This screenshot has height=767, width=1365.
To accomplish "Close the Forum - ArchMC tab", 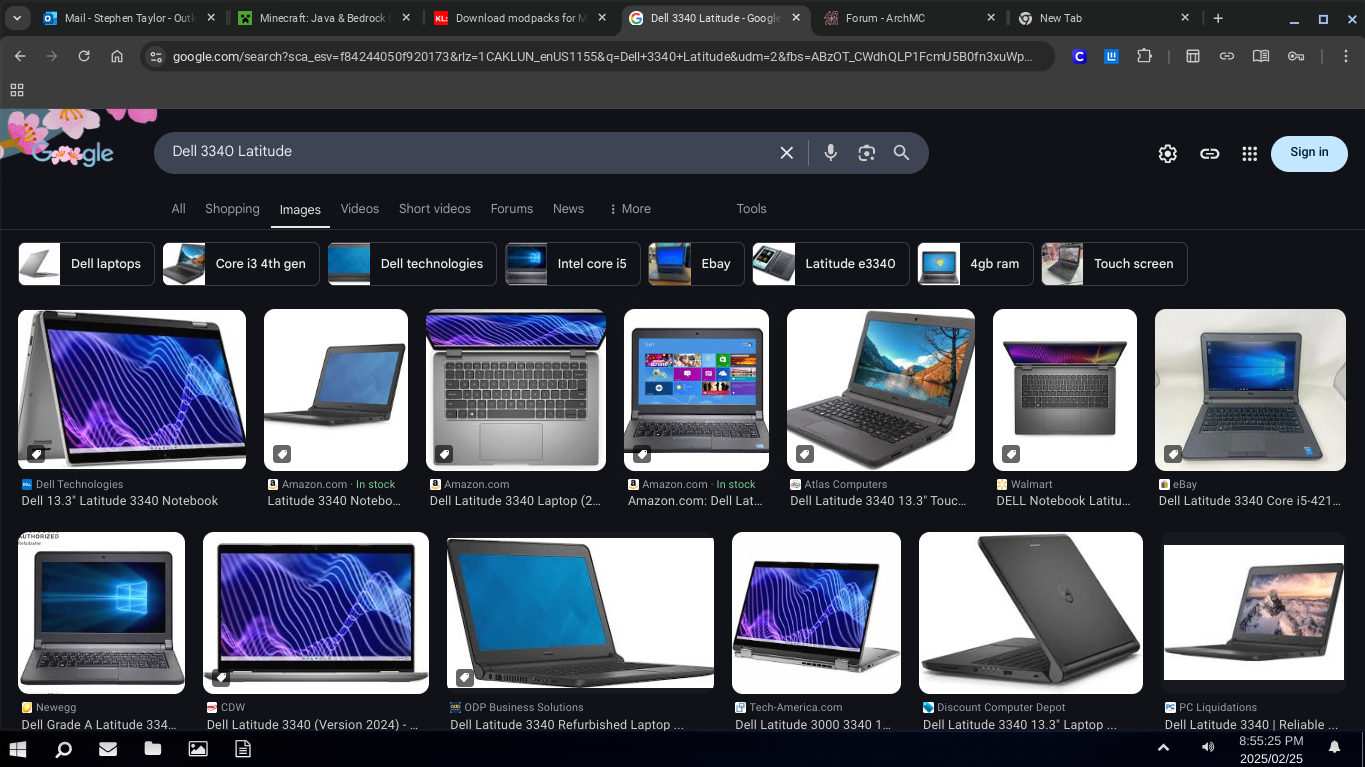I will click(991, 18).
